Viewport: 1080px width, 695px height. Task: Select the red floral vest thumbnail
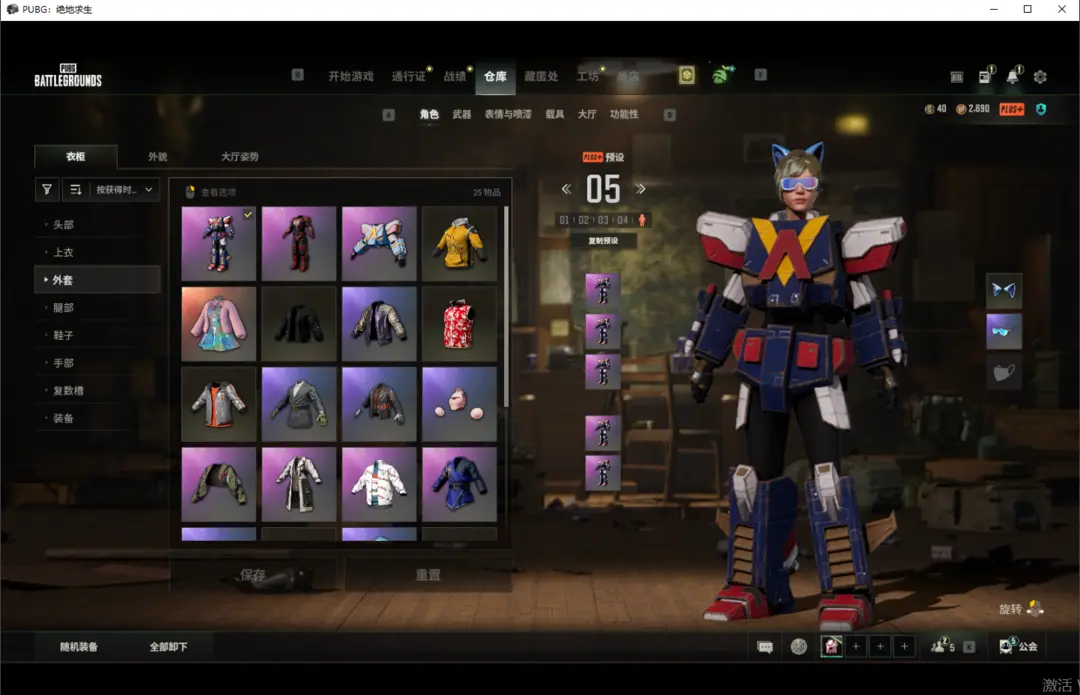pos(459,324)
